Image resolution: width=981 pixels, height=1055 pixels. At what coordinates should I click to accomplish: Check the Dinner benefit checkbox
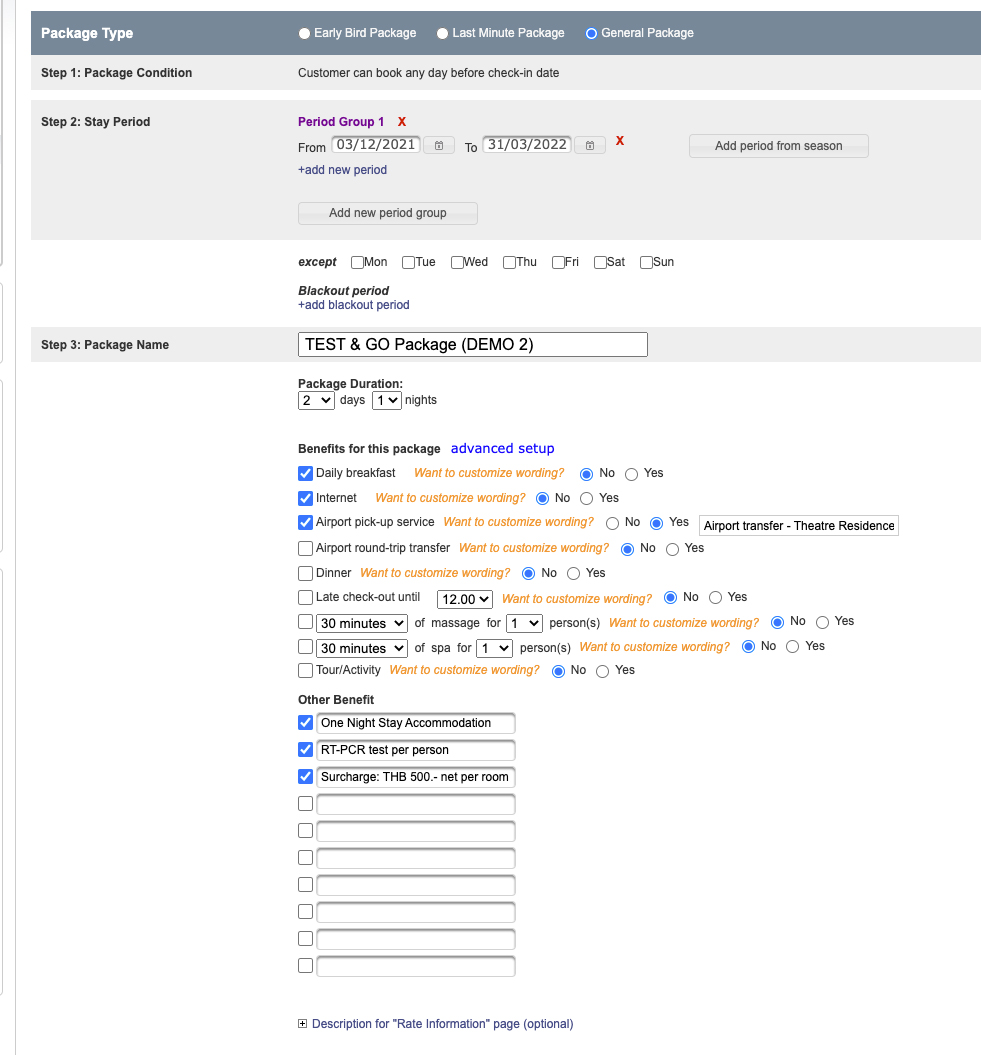point(306,573)
